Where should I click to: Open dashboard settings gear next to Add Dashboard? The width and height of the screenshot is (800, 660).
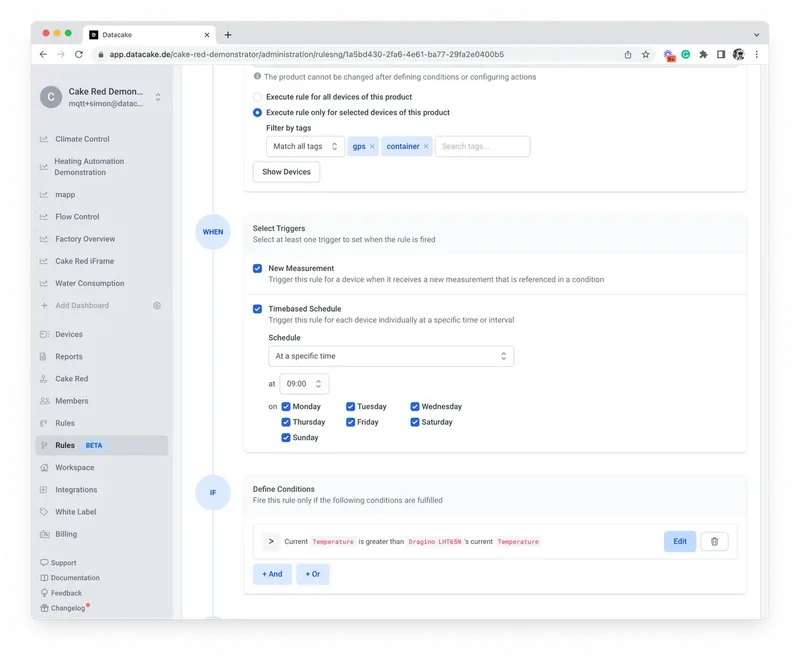[x=157, y=306]
